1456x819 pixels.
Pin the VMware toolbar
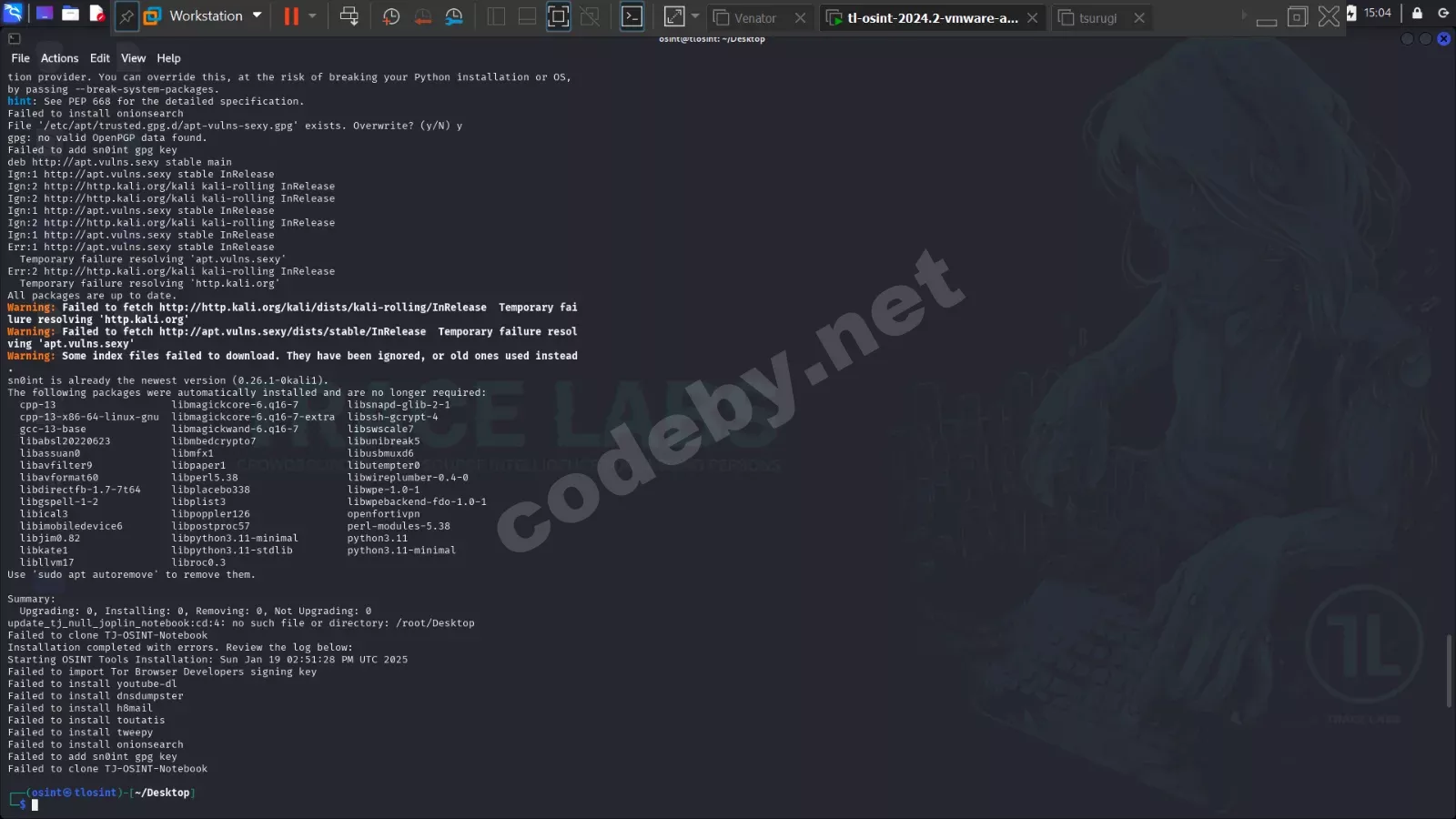(126, 15)
